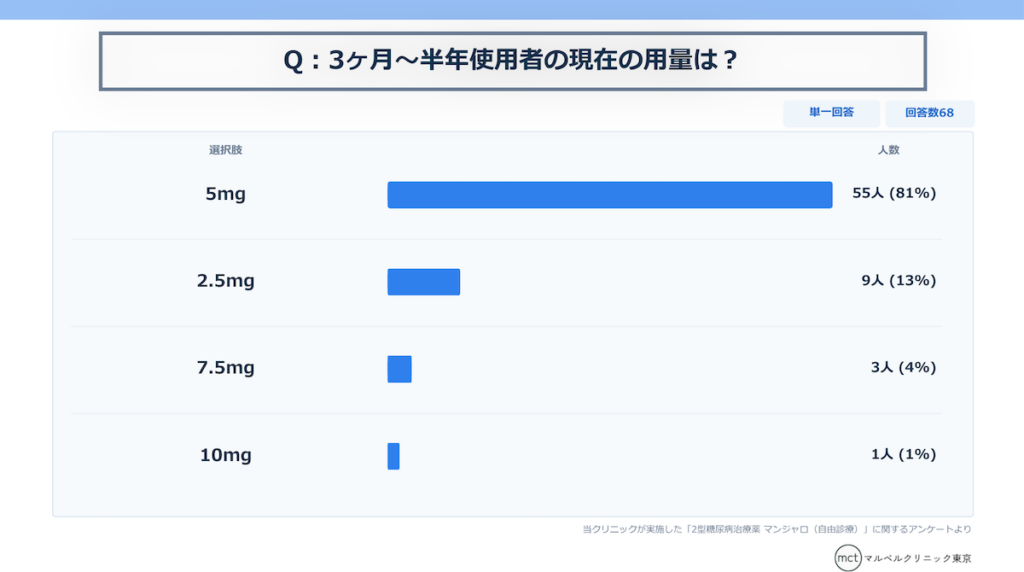Screen dimensions: 1024x572
Task: Click the survey source footnote text
Action: (776, 529)
